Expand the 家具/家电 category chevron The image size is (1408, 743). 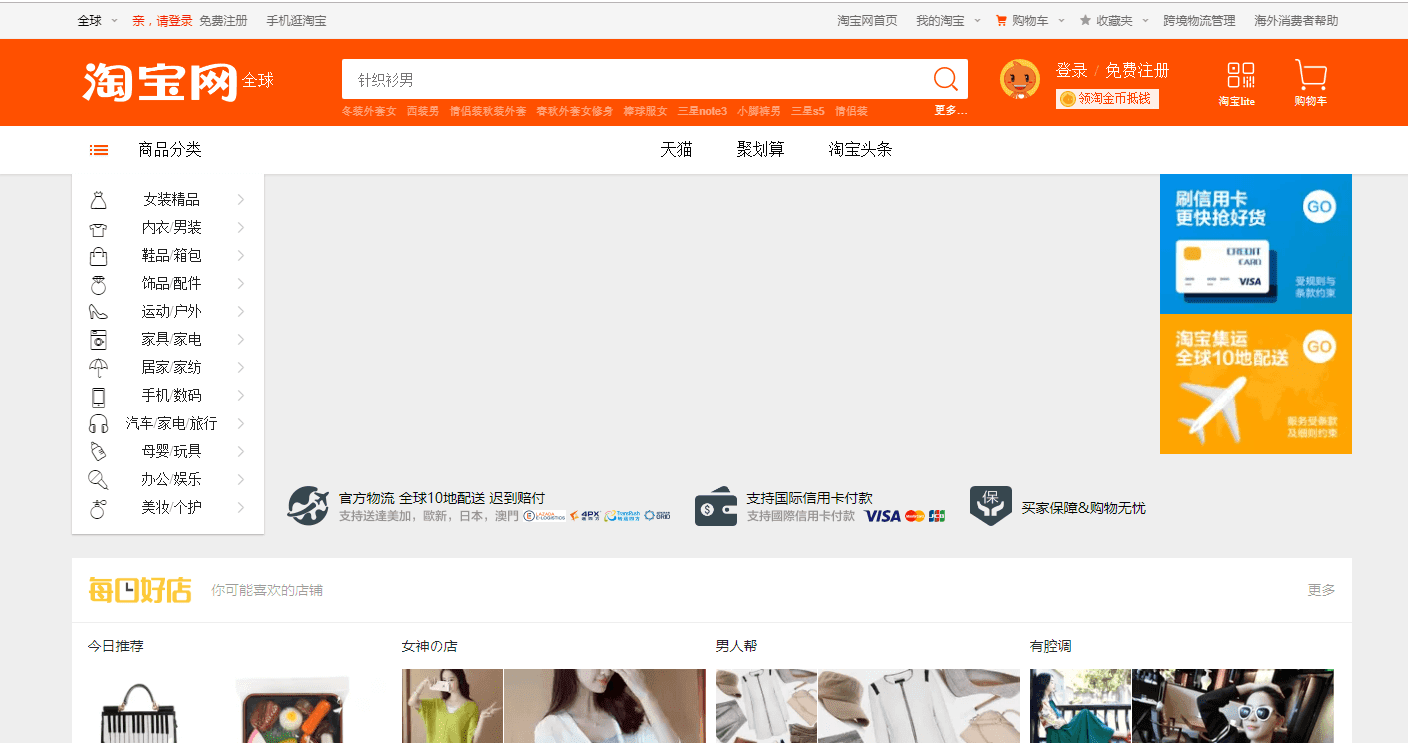click(241, 340)
